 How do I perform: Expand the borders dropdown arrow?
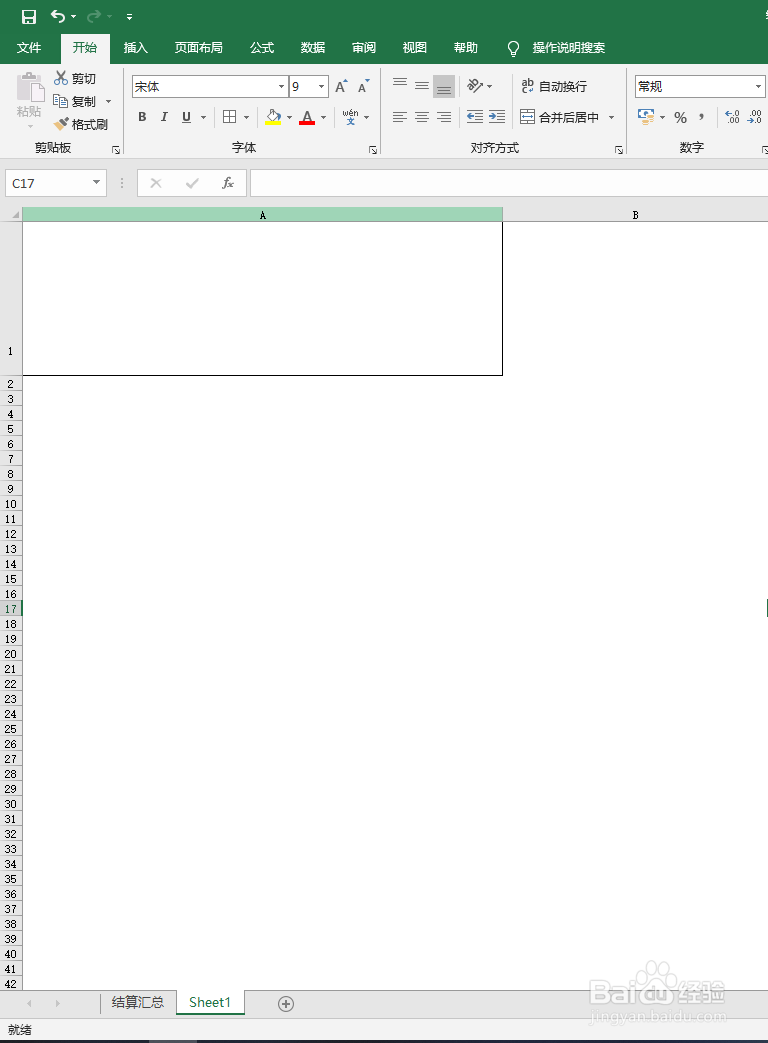247,118
